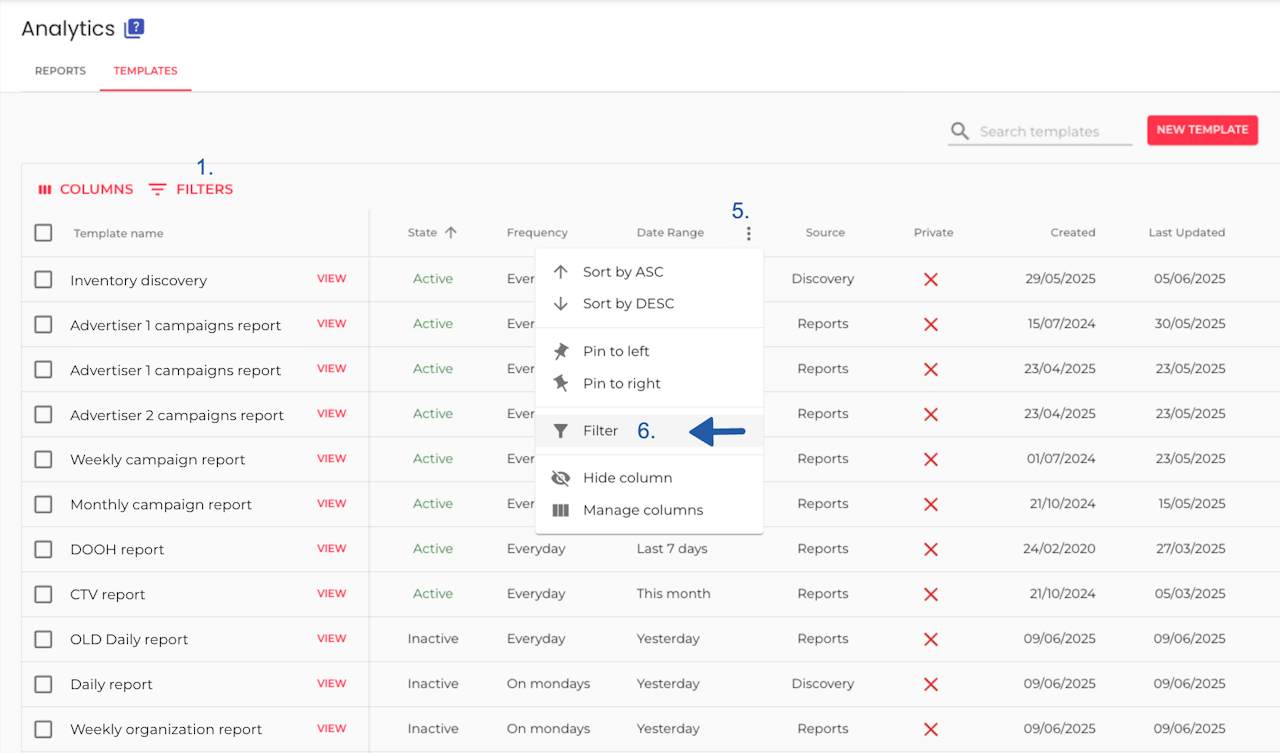The image size is (1280, 753).
Task: Click Private red X for Daily report
Action: (x=931, y=684)
